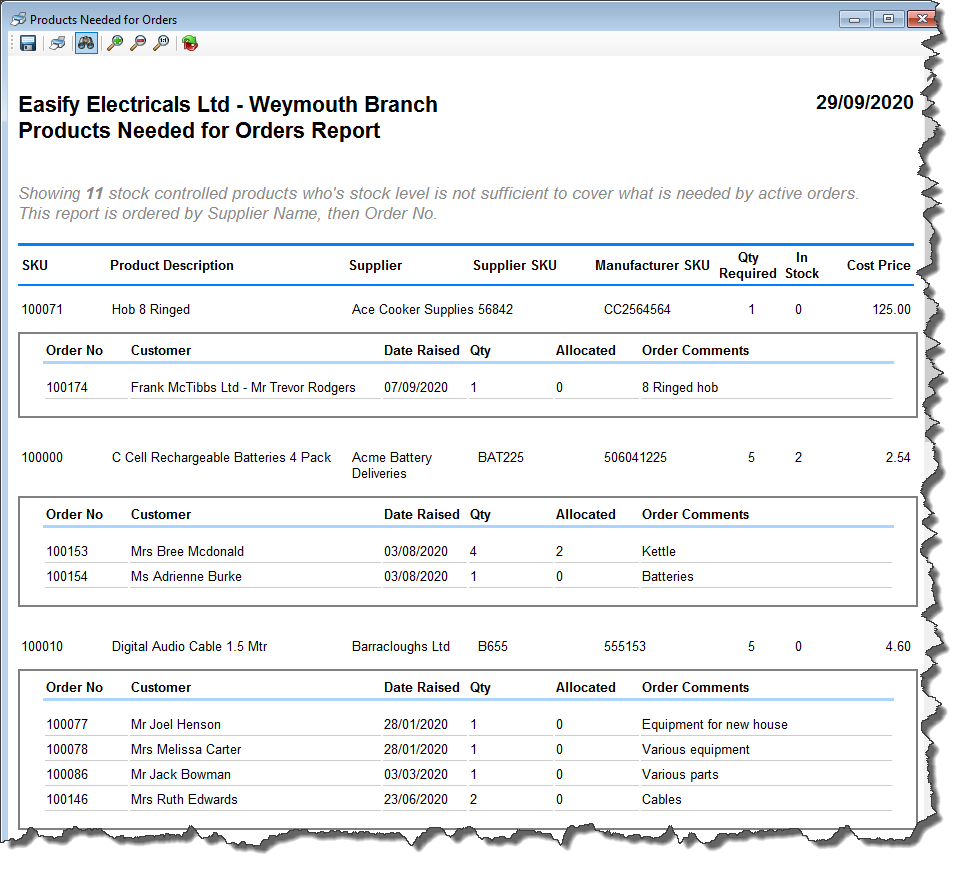Image resolution: width=964 pixels, height=869 pixels.
Task: Select order number 100174 row
Action: point(67,388)
